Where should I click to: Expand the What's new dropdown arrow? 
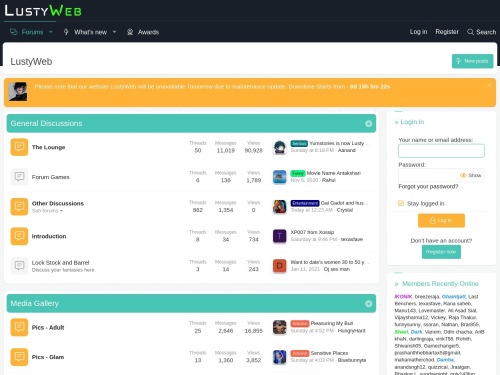tap(114, 32)
